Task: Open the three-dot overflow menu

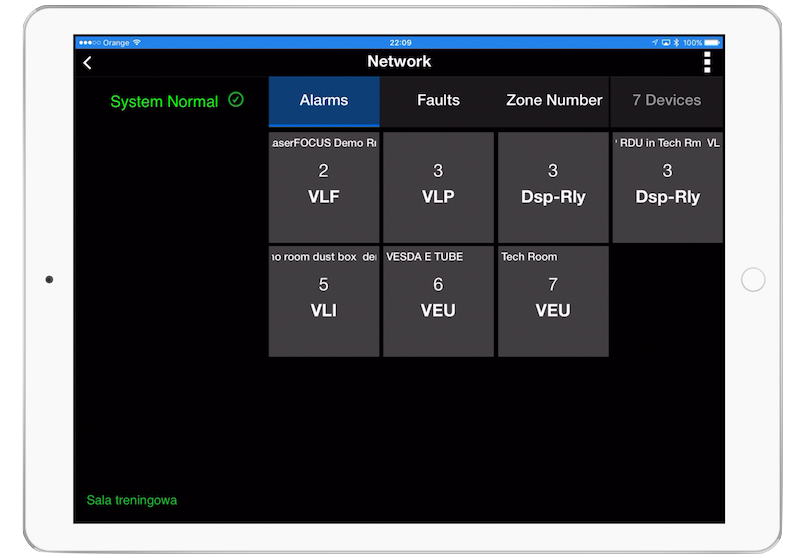Action: coord(707,63)
